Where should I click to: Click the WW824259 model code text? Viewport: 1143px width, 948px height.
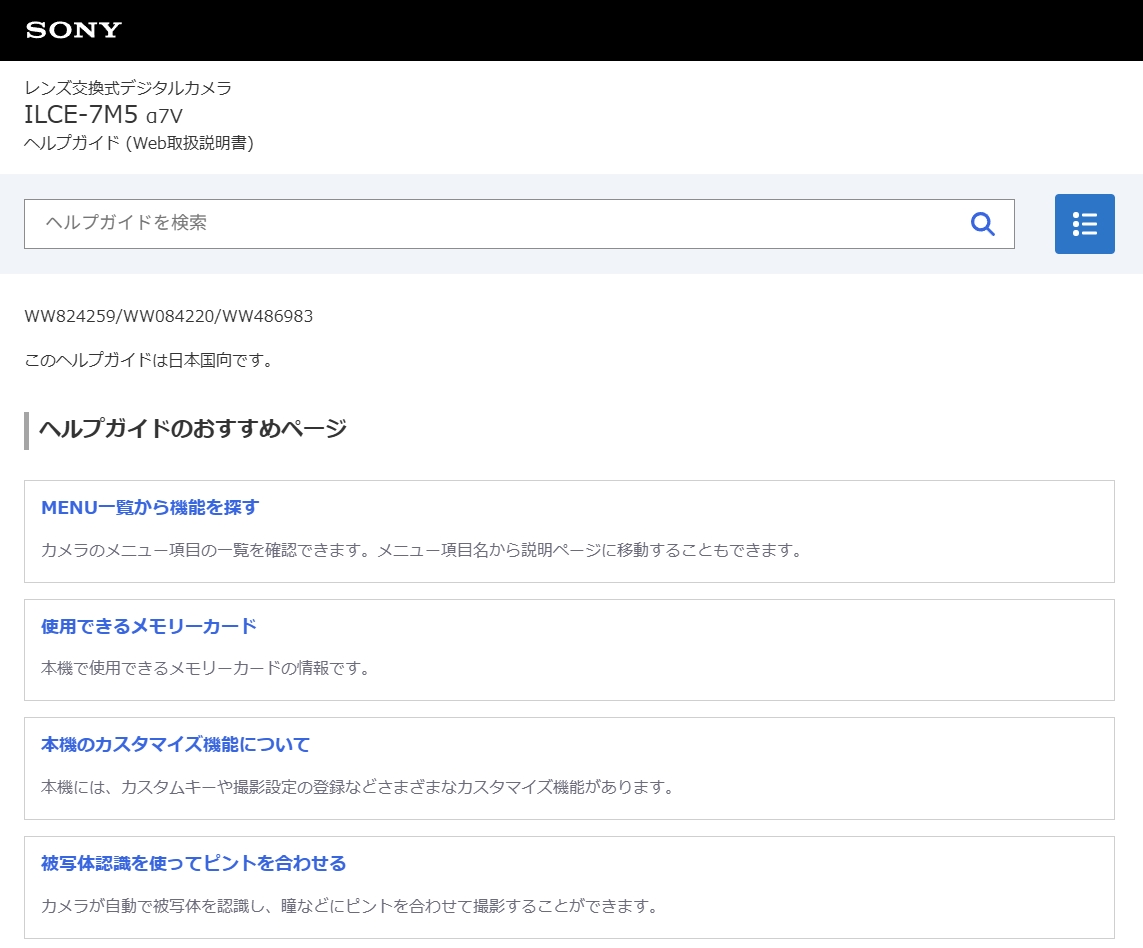(70, 317)
